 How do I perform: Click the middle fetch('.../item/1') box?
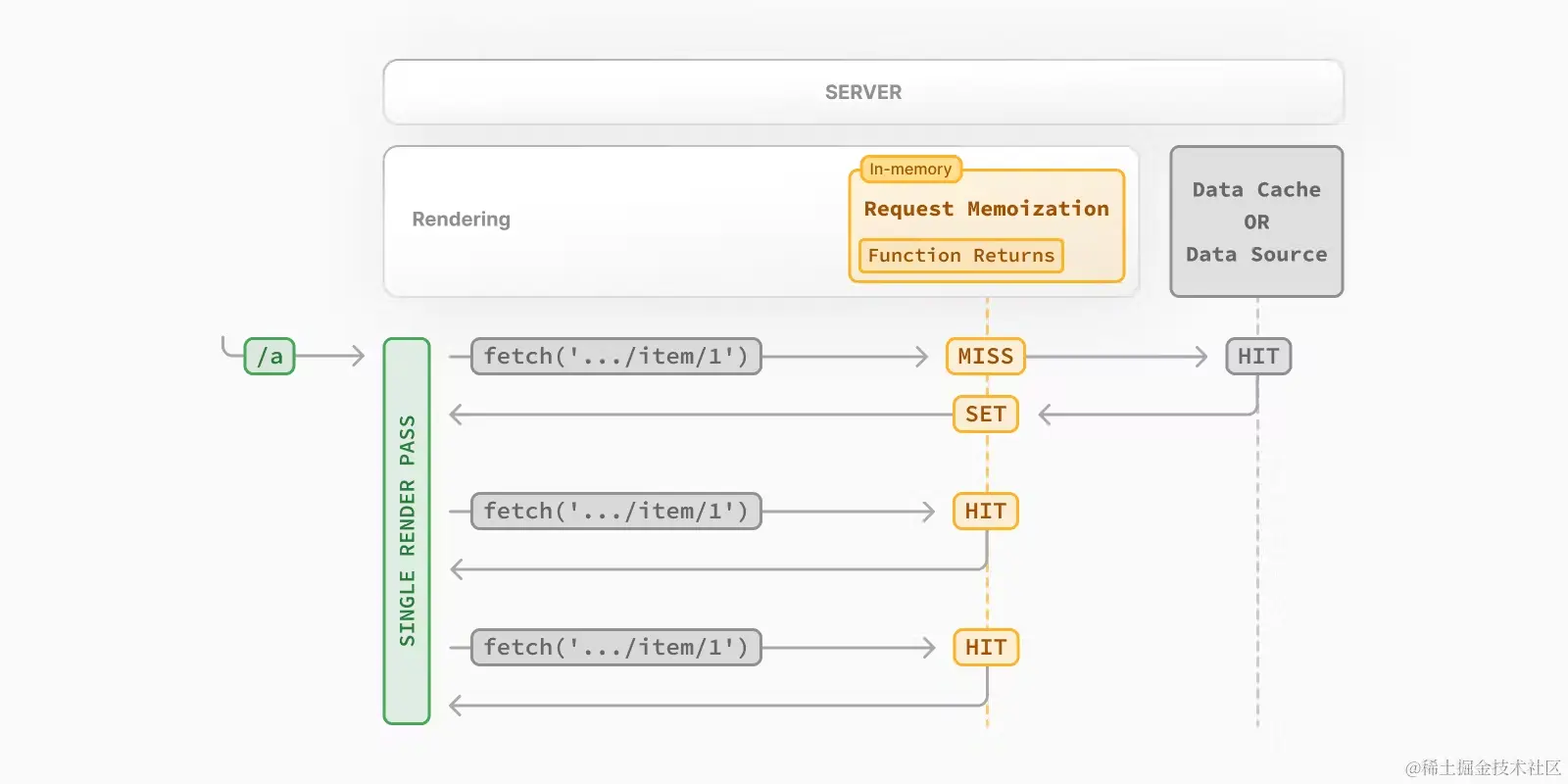[615, 512]
